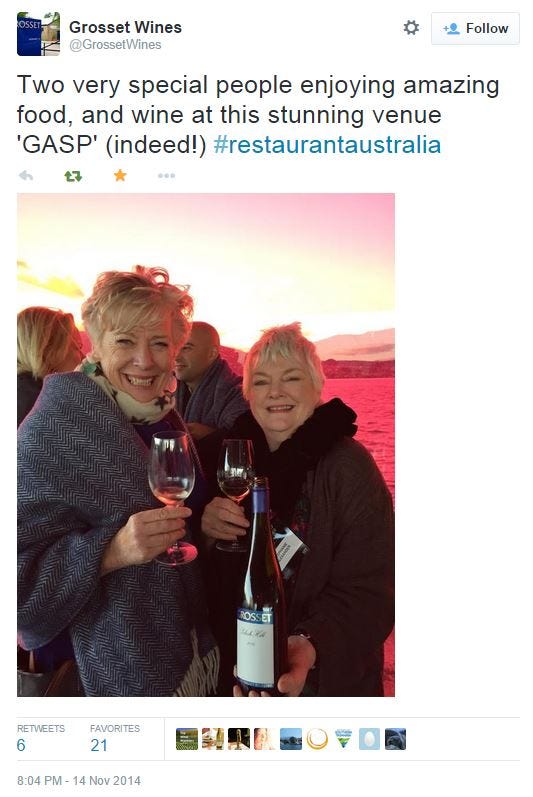Open the golden ring avatar profile
Screen dimensions: 533x797
[x=317, y=739]
